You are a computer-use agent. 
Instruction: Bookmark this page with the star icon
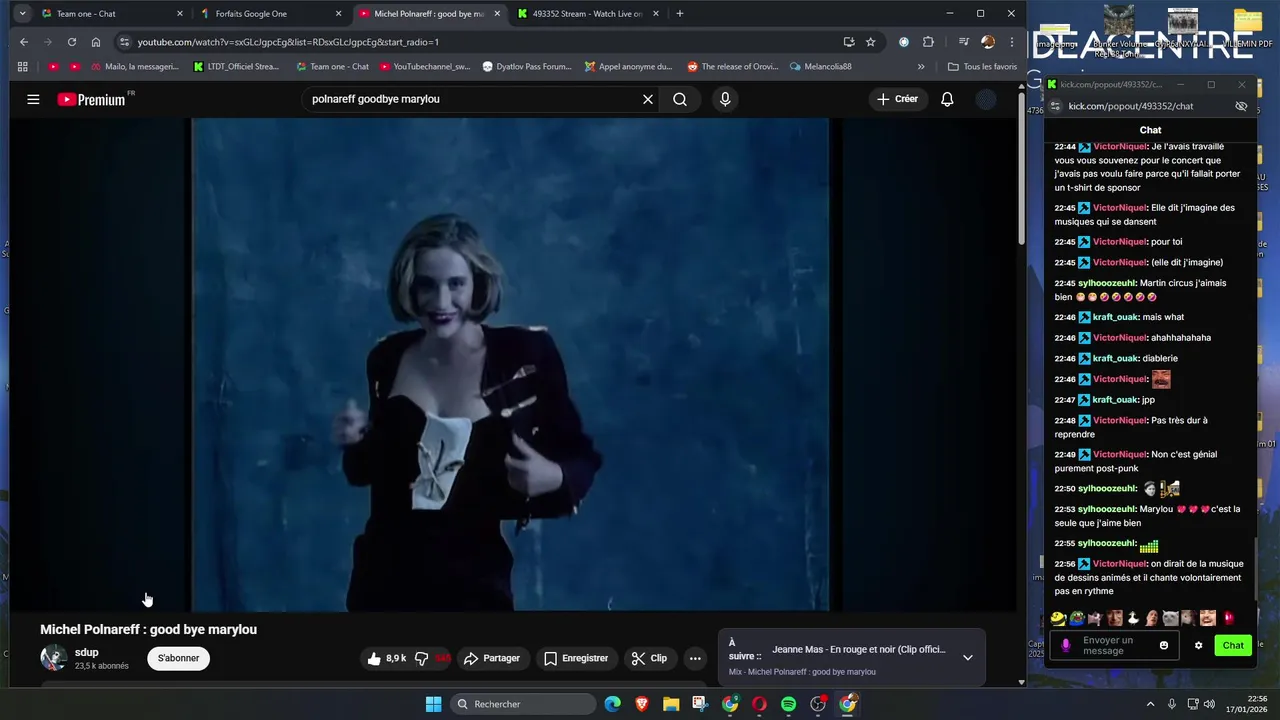[871, 42]
